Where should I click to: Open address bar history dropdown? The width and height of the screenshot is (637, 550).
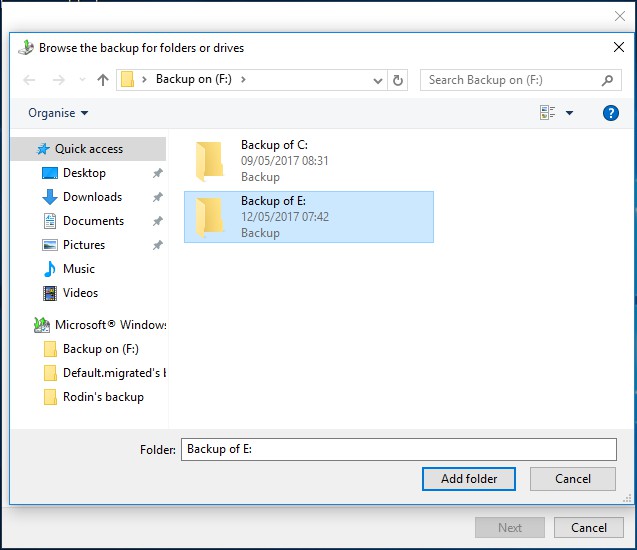pos(378,80)
